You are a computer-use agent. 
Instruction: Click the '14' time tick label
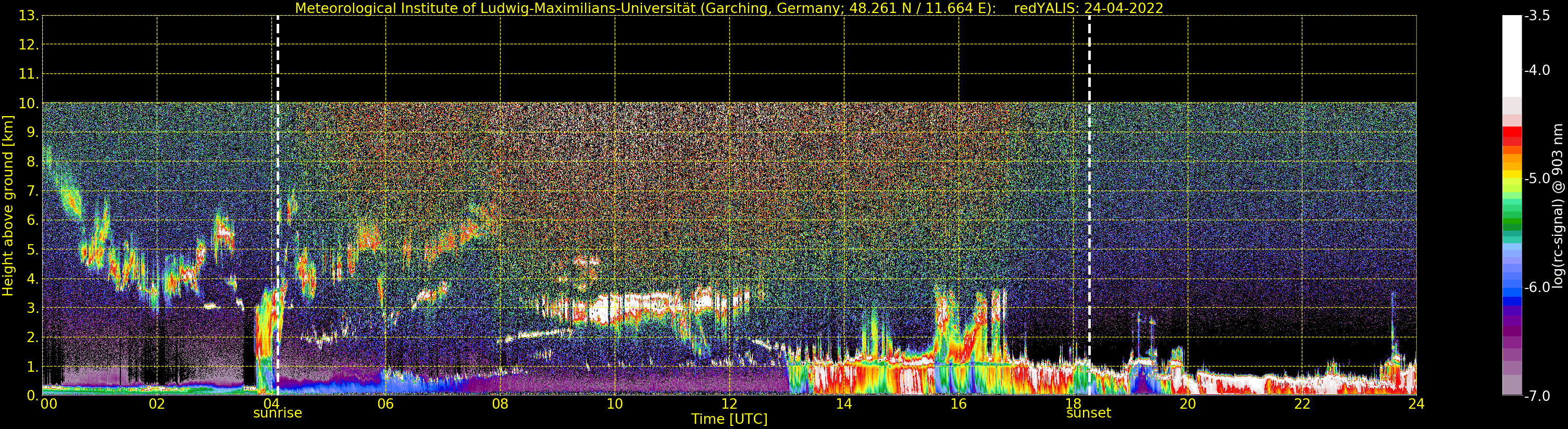tap(844, 404)
